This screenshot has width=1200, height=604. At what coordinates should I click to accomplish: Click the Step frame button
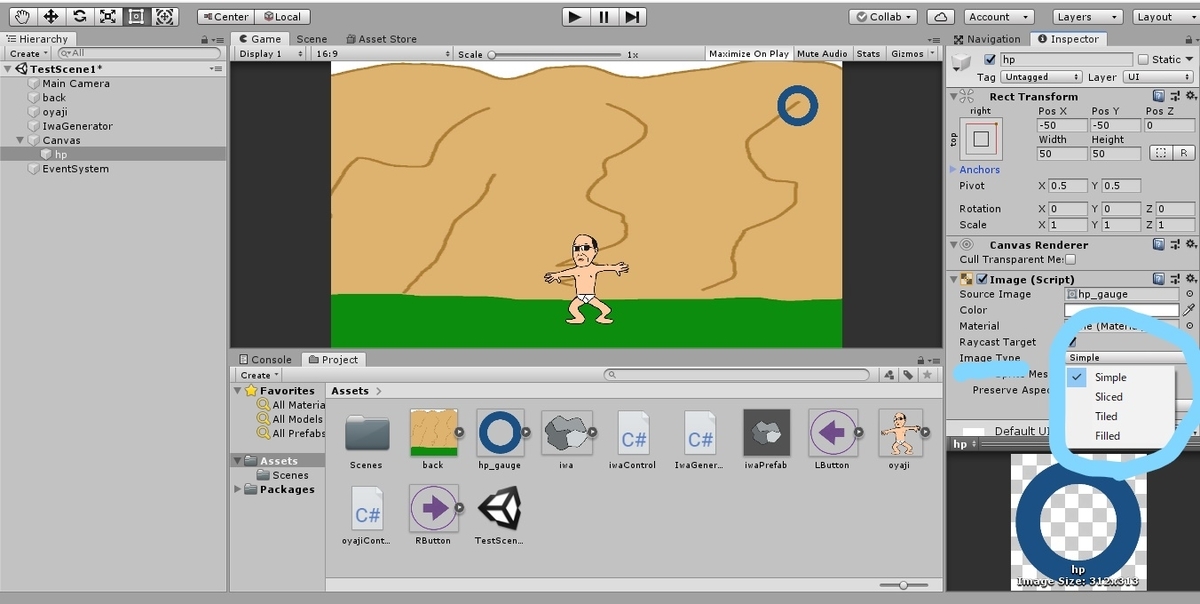point(632,16)
